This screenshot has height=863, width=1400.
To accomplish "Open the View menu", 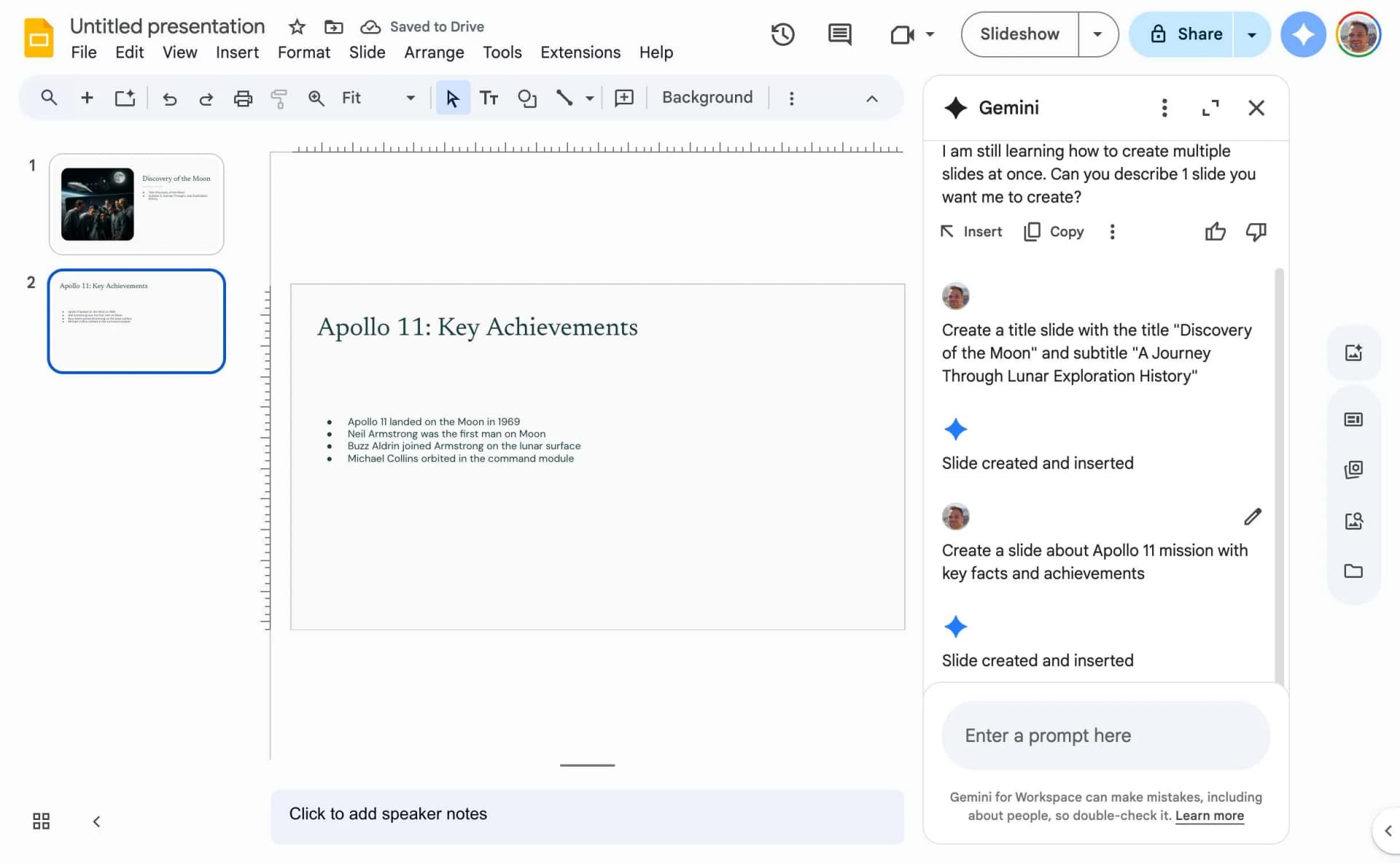I will point(179,53).
